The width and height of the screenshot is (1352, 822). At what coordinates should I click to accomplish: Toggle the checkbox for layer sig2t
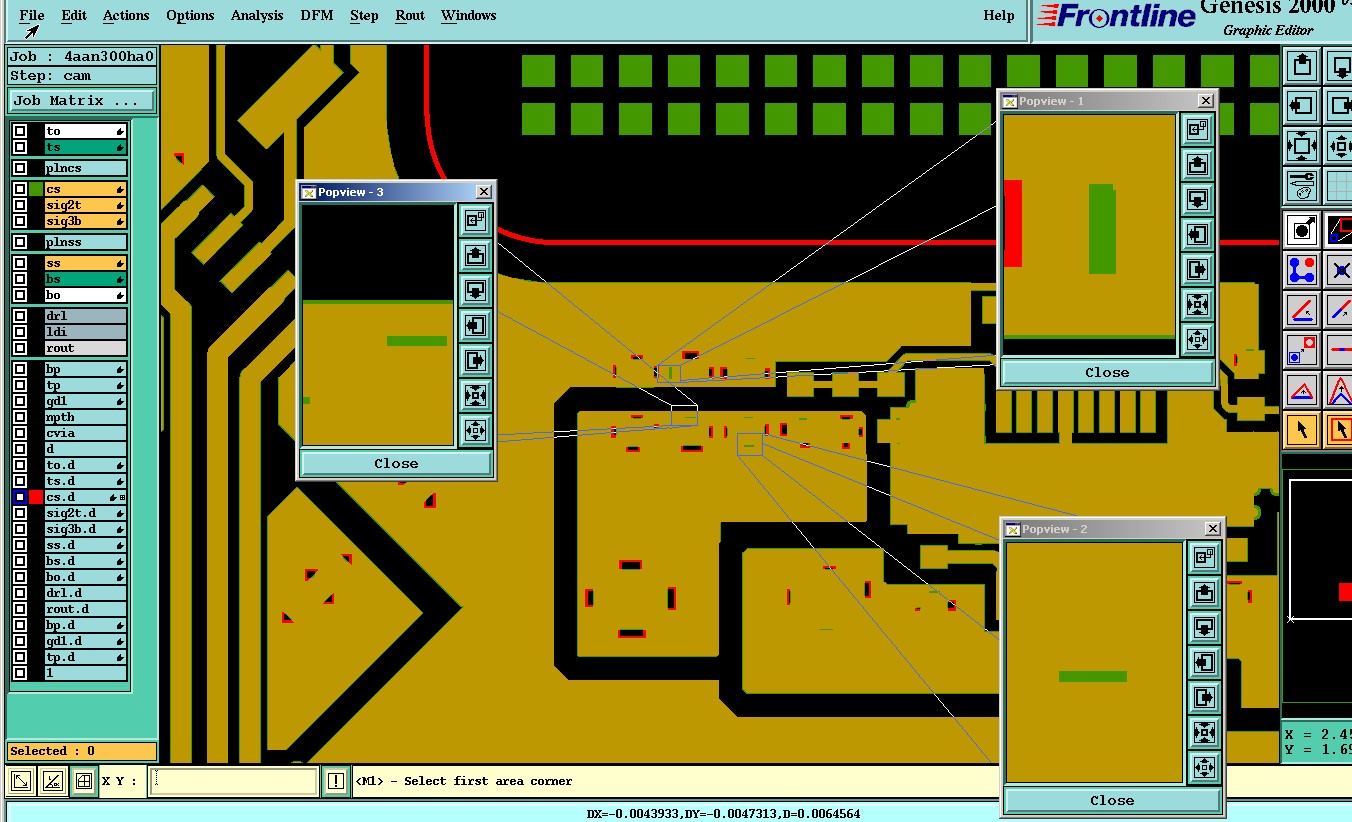click(x=20, y=205)
